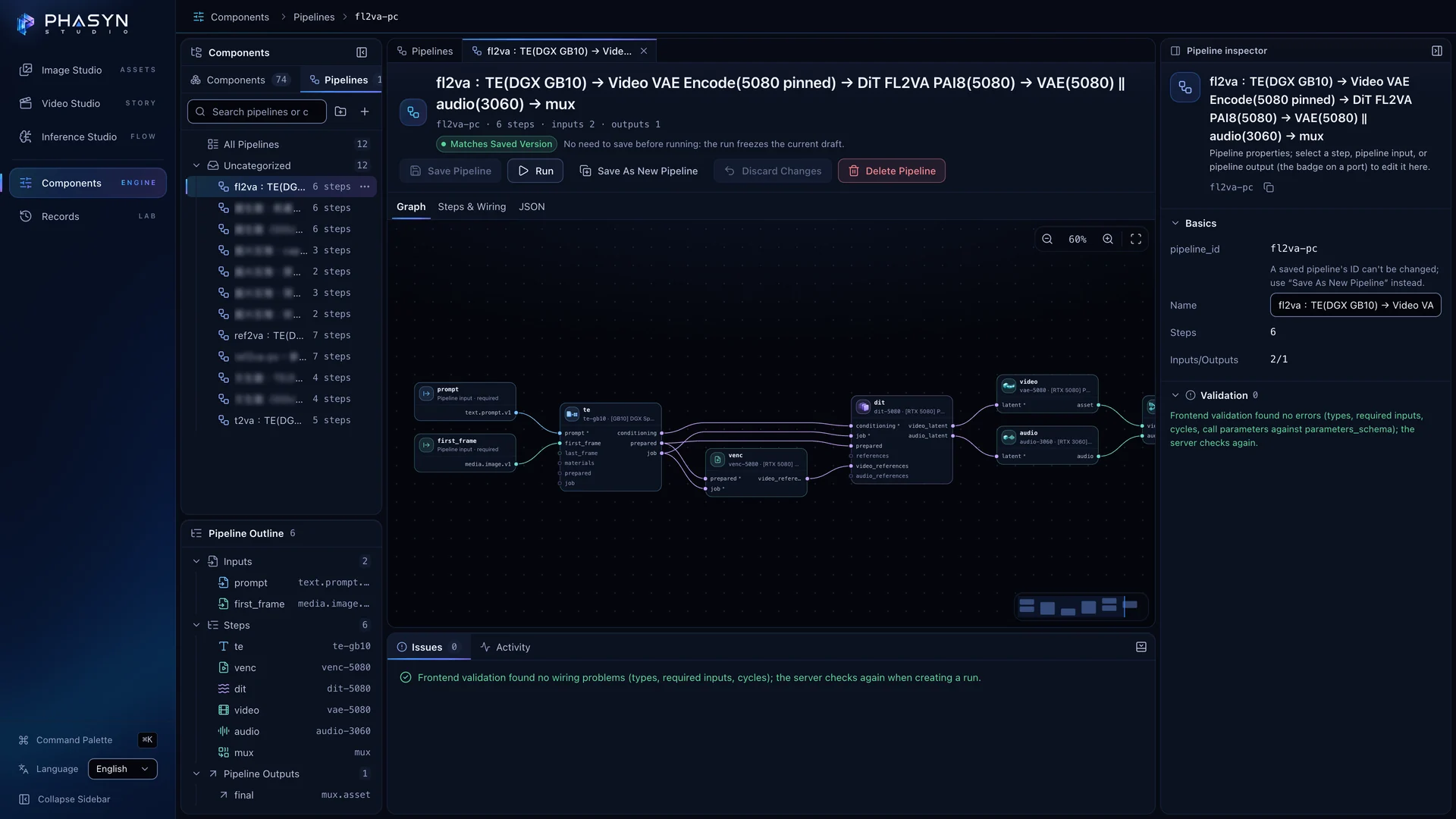Open Image Studio in the sidebar

[x=88, y=70]
